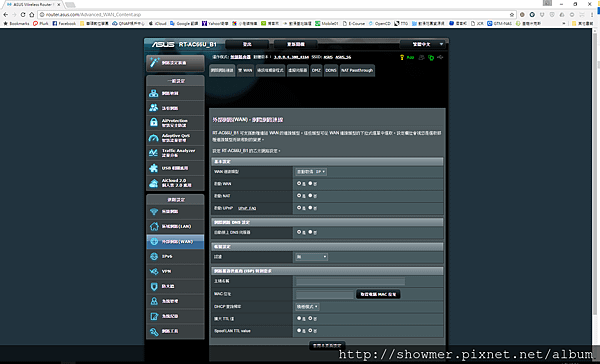
Task: Select first radio for Spoof LAN TTL value
Action: (x=299, y=330)
